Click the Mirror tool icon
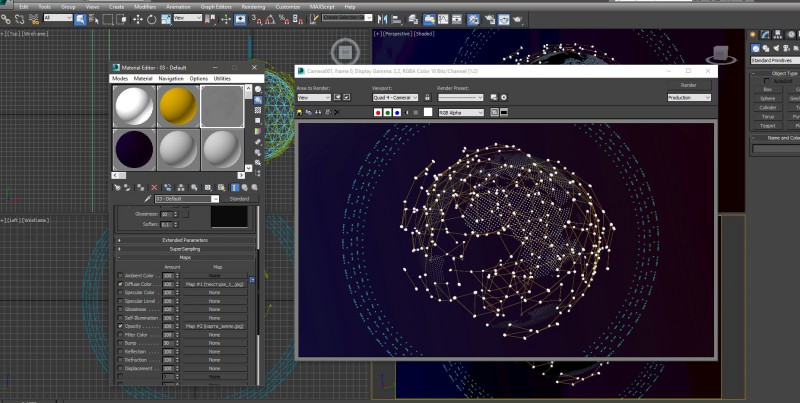This screenshot has height=403, width=800. click(382, 19)
